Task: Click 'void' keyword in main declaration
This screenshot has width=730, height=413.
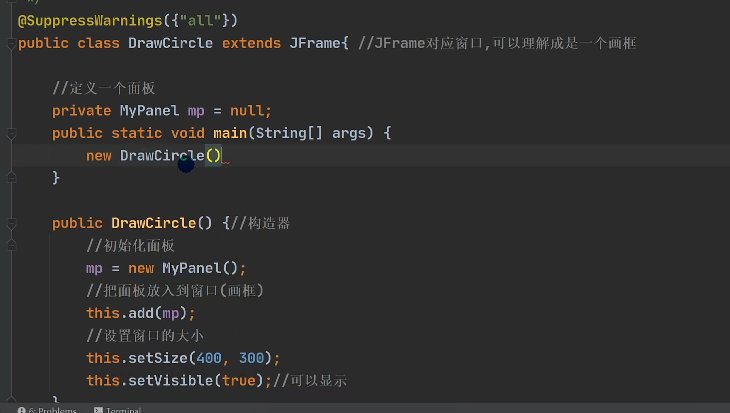Action: [188, 133]
